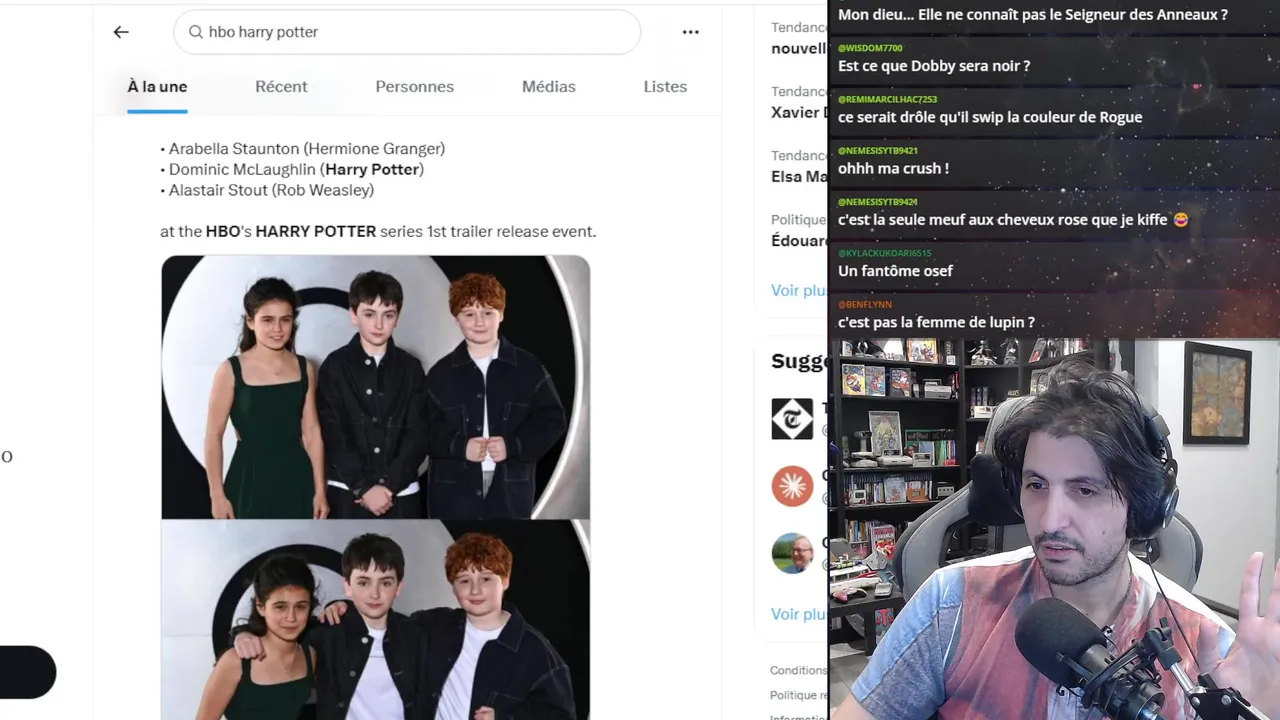Click the 'Politique' footer link
This screenshot has height=720, width=1280.
(798, 695)
